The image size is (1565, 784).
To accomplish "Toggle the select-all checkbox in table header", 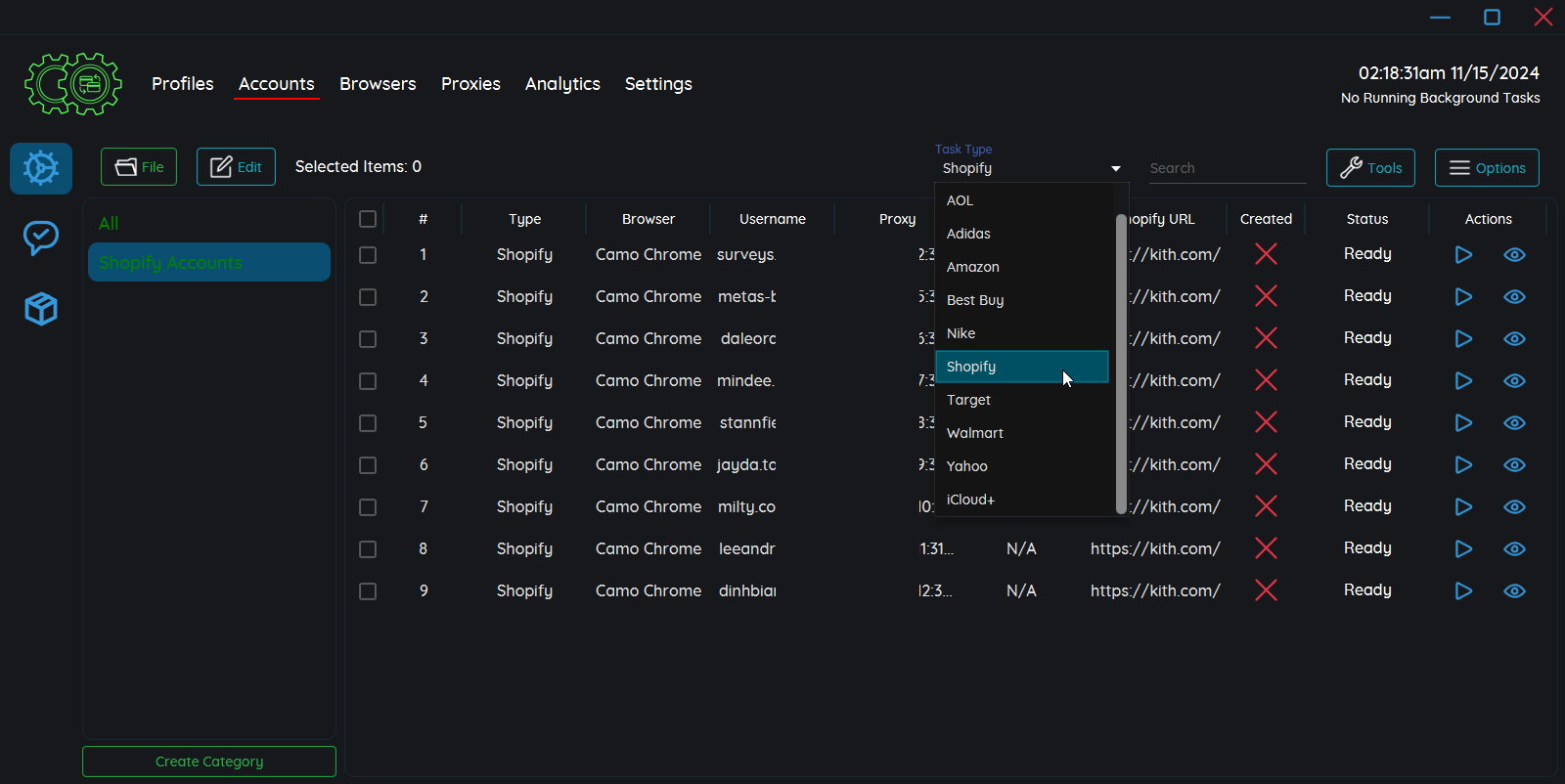I will point(368,219).
